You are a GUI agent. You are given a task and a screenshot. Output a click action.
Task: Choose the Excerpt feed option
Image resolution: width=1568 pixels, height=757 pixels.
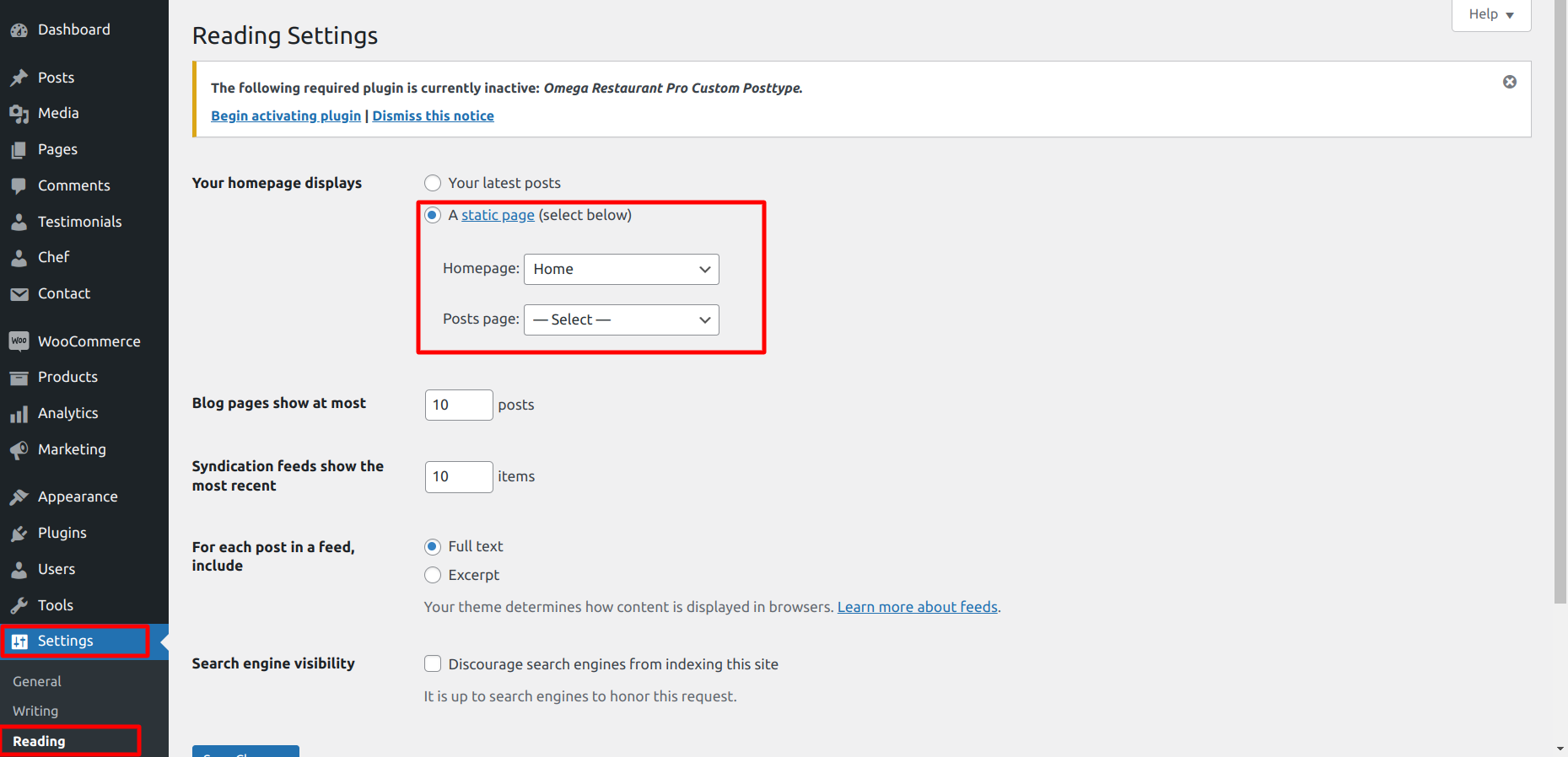pyautogui.click(x=433, y=575)
